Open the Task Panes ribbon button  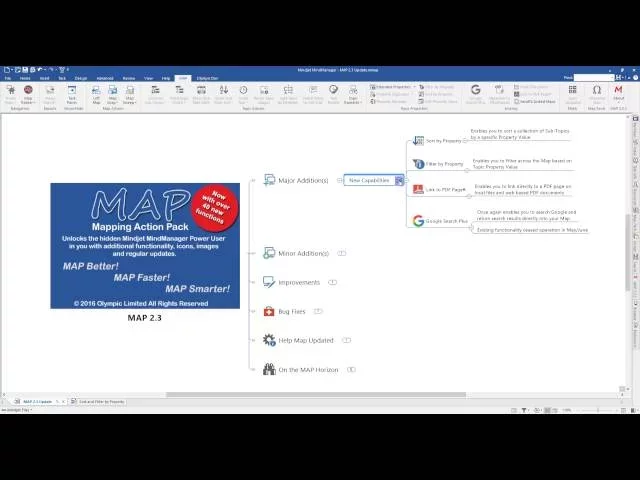coord(71,95)
